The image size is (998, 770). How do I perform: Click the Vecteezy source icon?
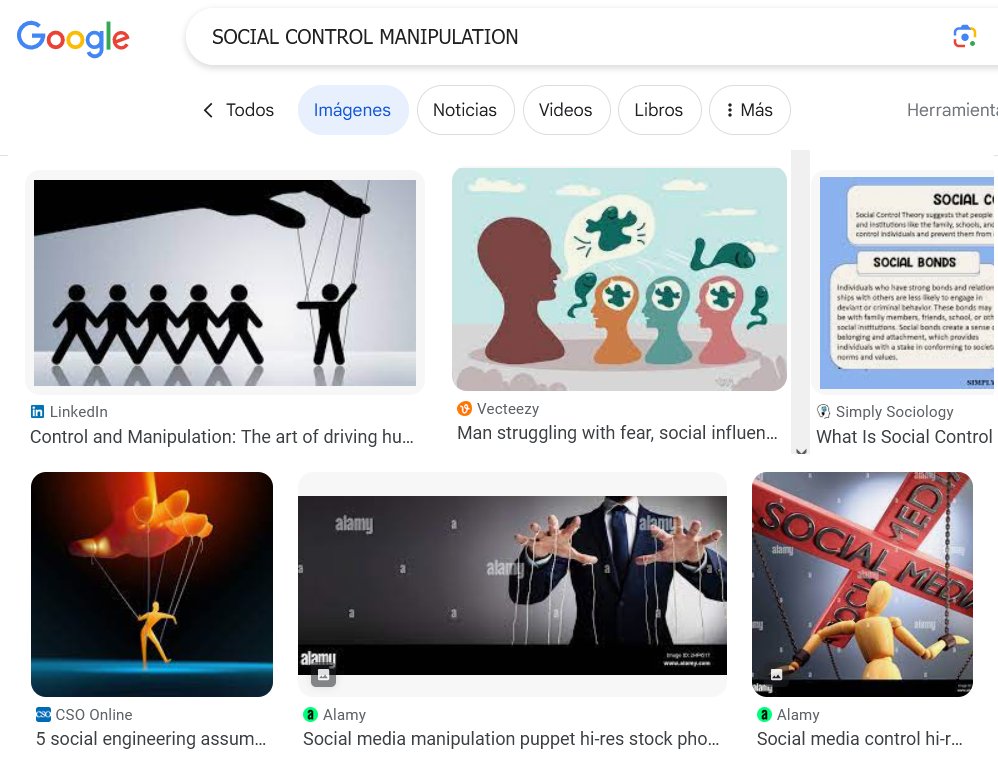click(464, 409)
